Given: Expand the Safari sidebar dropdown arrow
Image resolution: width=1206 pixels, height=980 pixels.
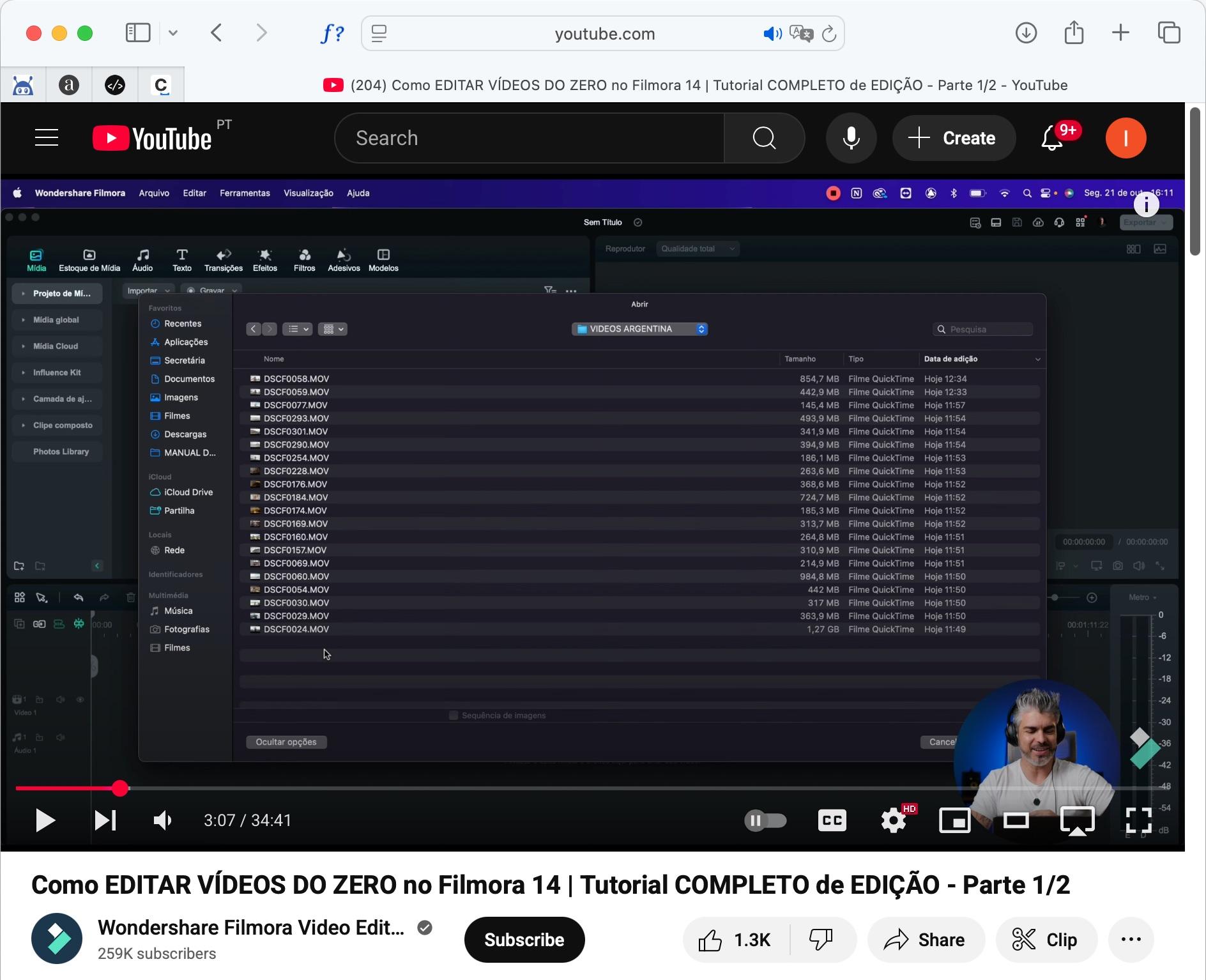Looking at the screenshot, I should (173, 33).
